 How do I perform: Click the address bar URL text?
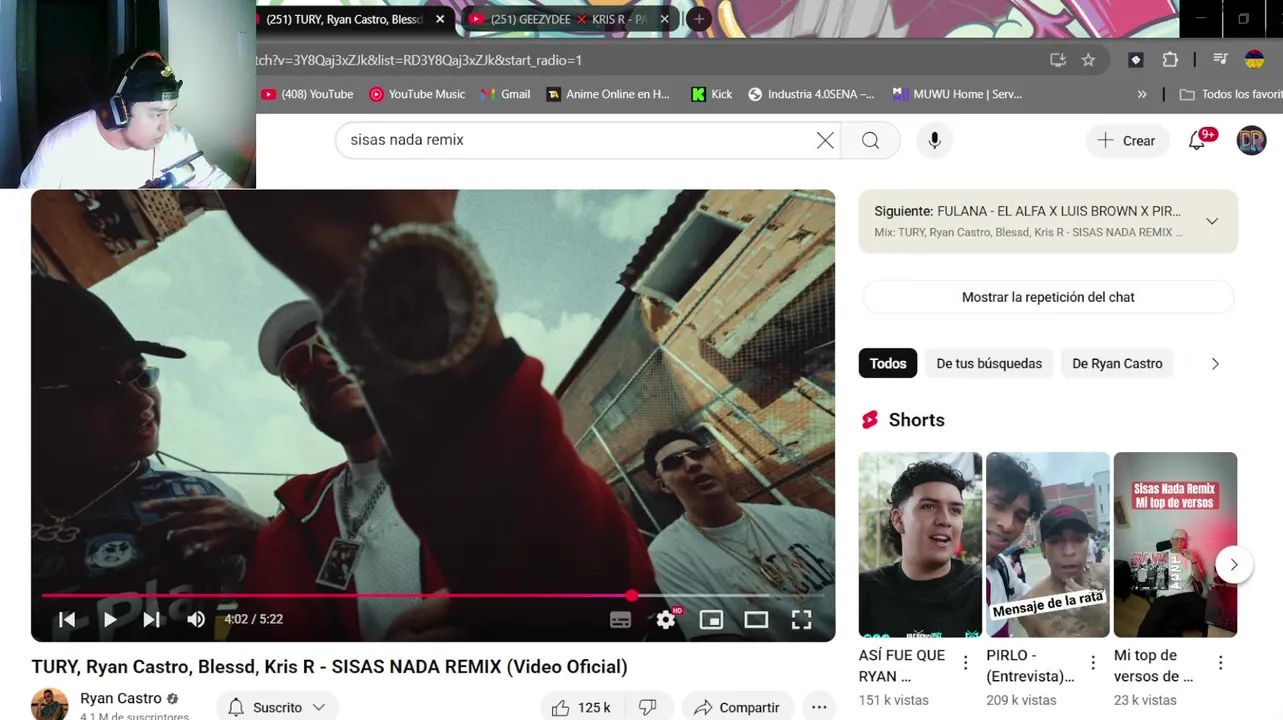coord(420,60)
